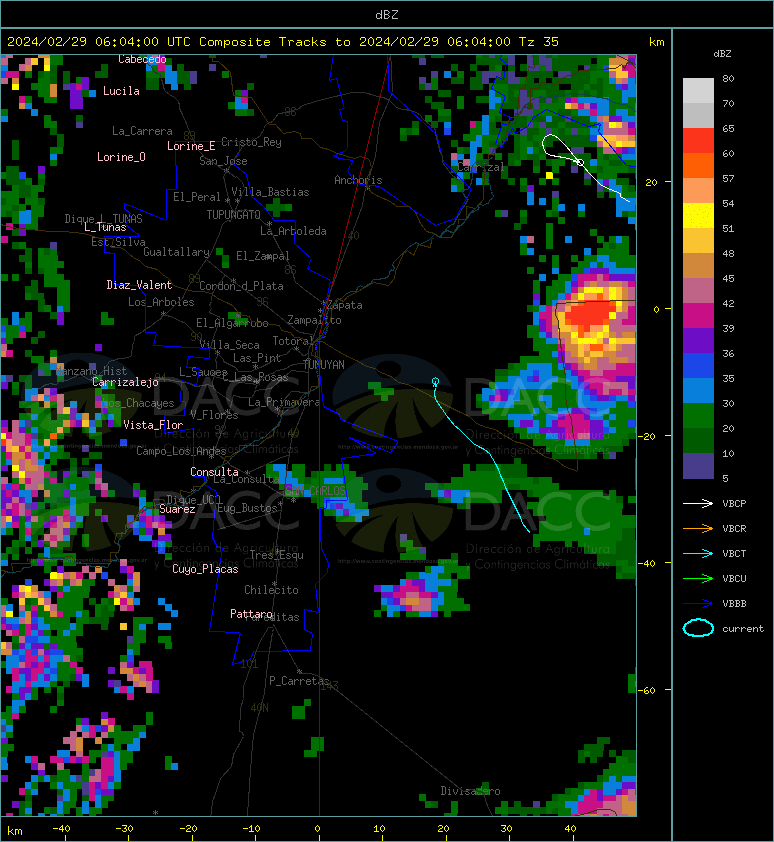The width and height of the screenshot is (774, 842).
Task: Click the Lorine_O location label
Action: [x=121, y=157]
